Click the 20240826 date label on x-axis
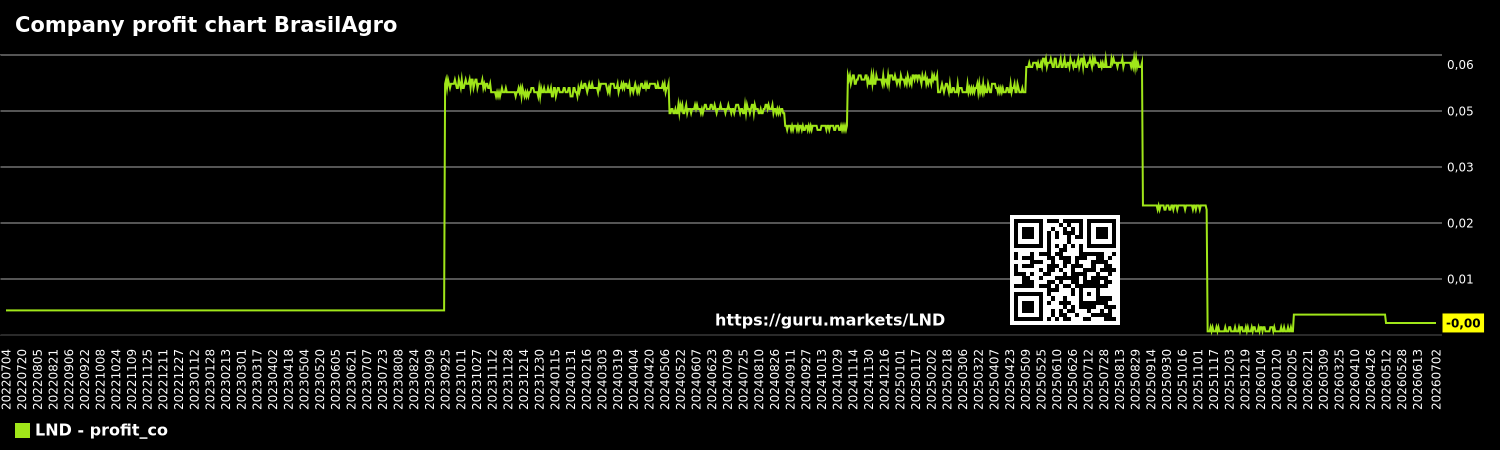 pos(776,379)
